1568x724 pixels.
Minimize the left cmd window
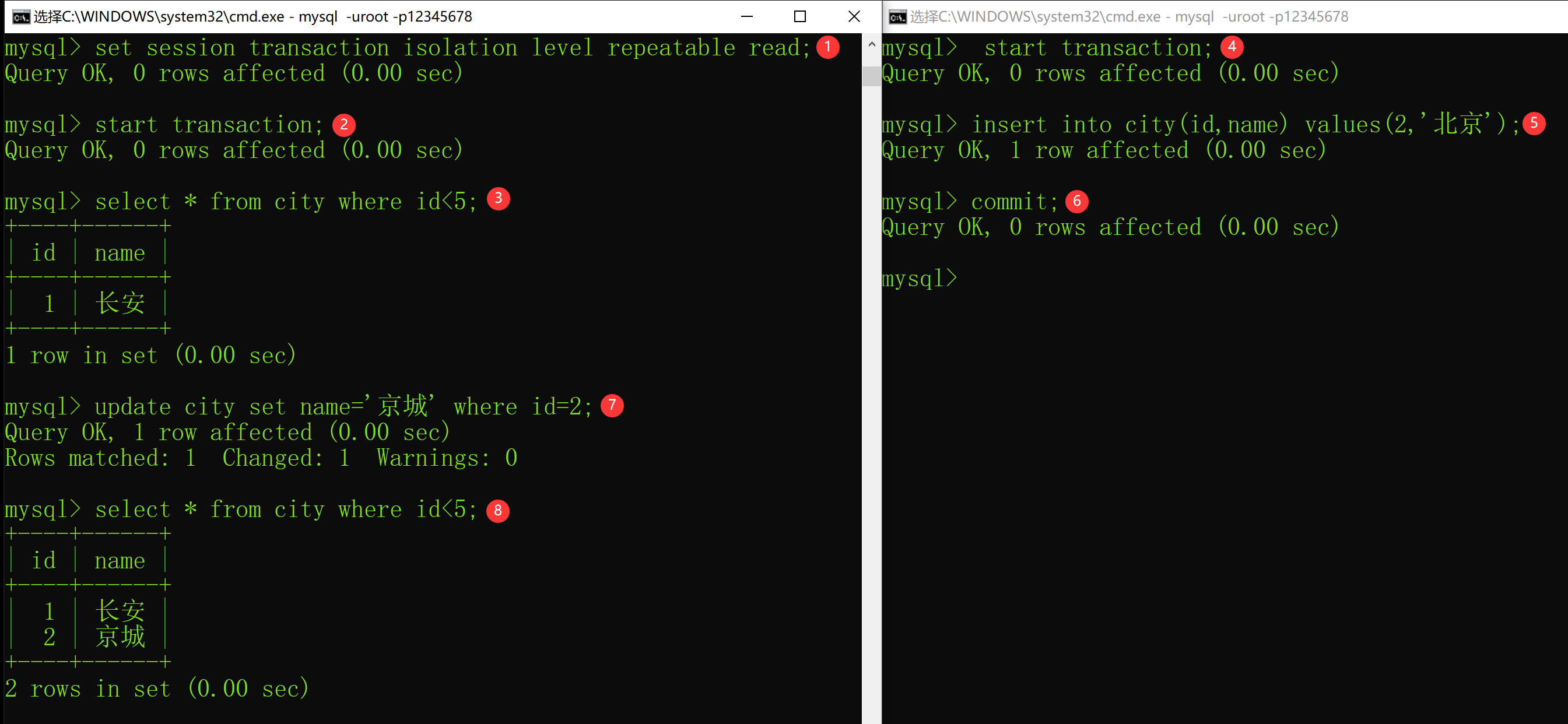(x=747, y=16)
